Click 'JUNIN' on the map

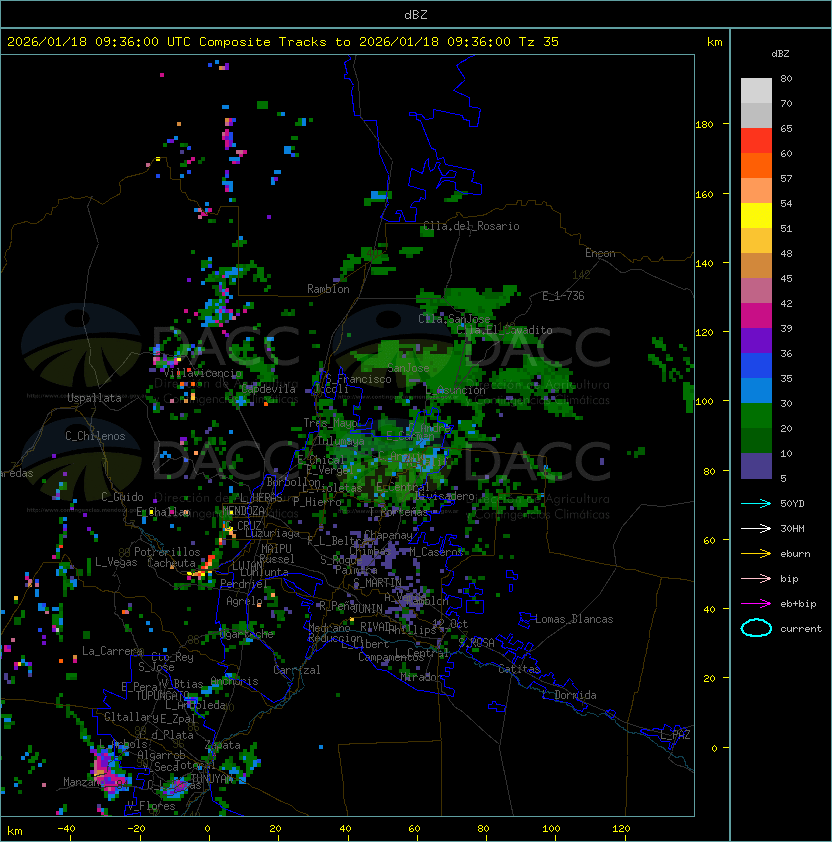368,609
